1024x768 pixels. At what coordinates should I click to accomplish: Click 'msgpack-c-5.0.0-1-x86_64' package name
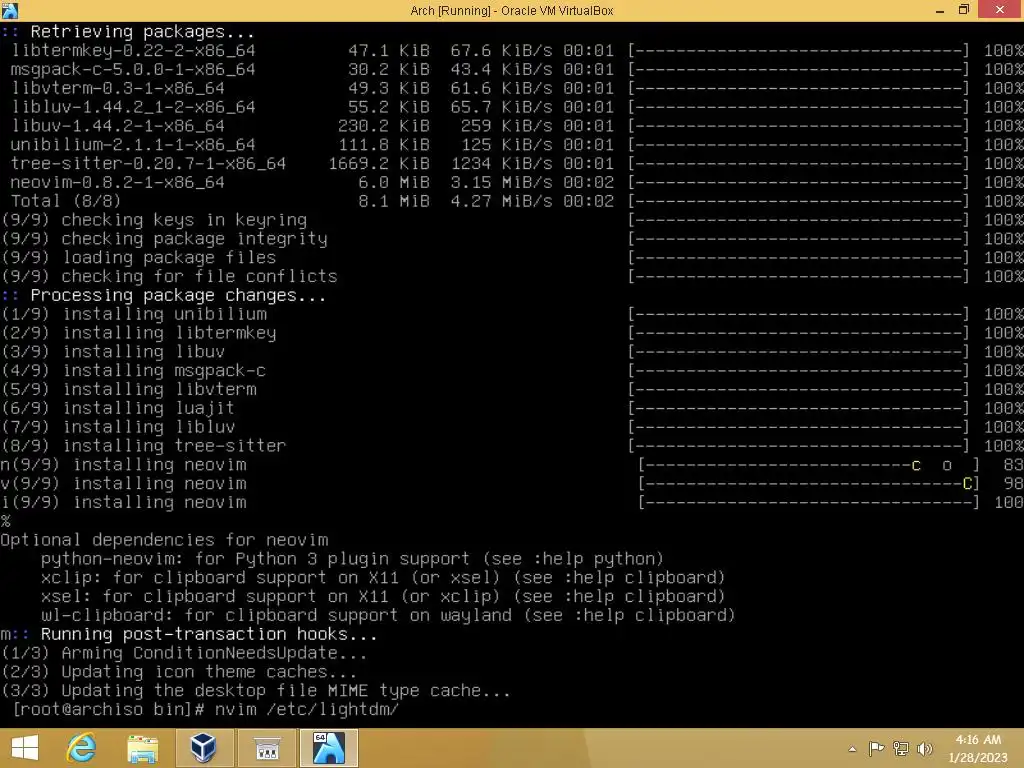pos(133,69)
